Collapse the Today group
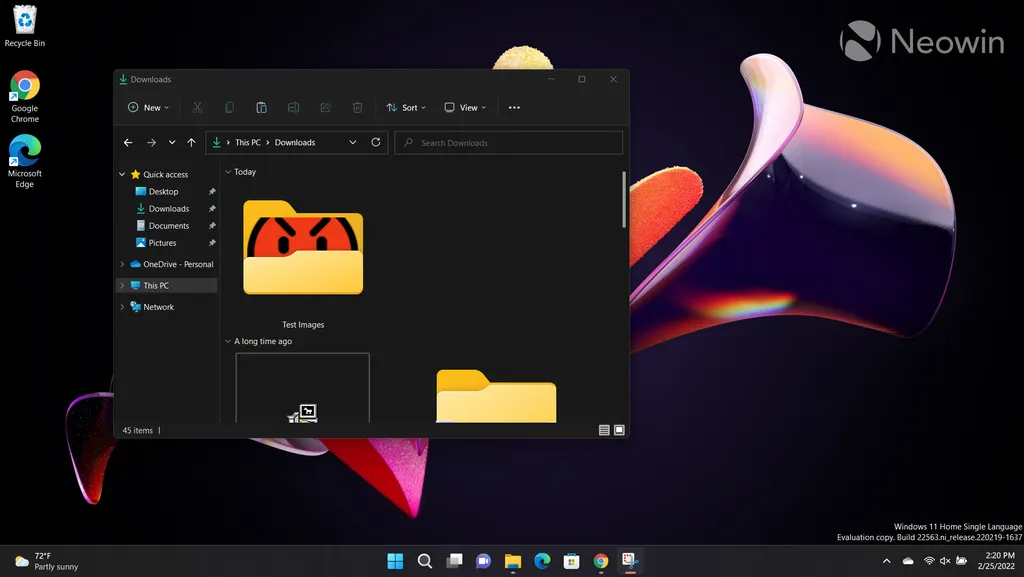This screenshot has height=577, width=1024. (228, 172)
